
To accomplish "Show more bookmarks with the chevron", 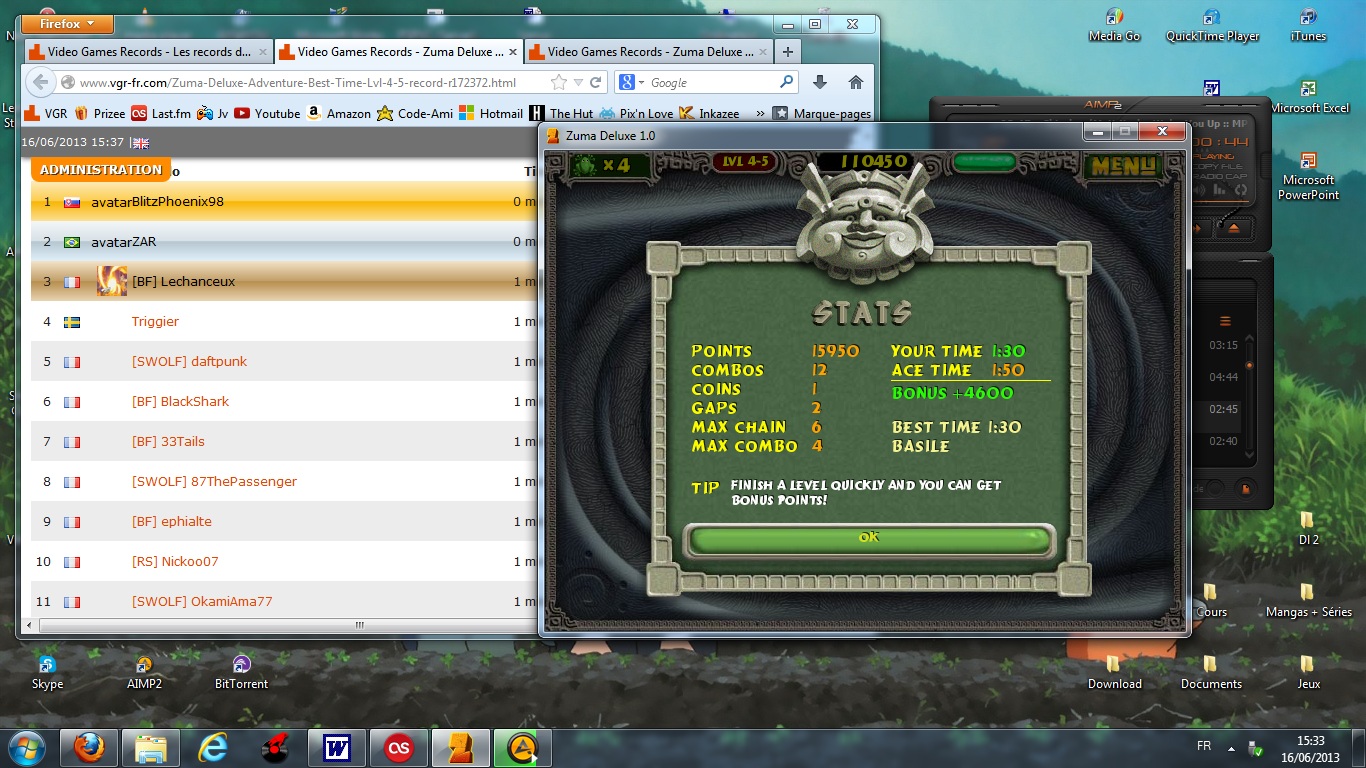I will (x=760, y=114).
